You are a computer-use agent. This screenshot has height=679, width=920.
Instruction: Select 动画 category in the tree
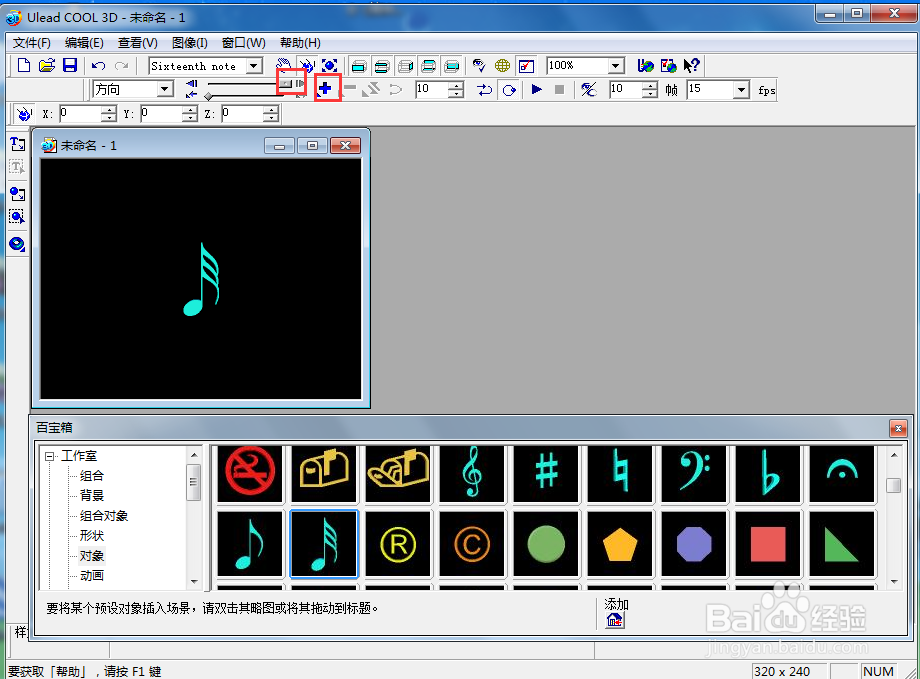click(x=92, y=575)
